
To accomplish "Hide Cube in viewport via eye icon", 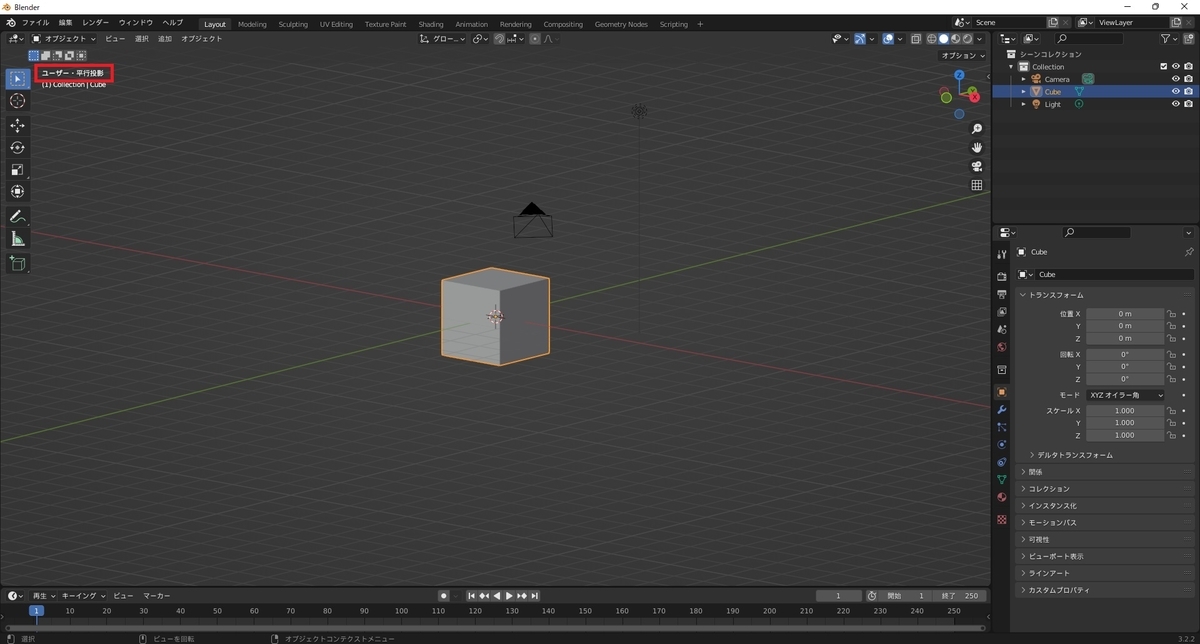I will (x=1175, y=91).
